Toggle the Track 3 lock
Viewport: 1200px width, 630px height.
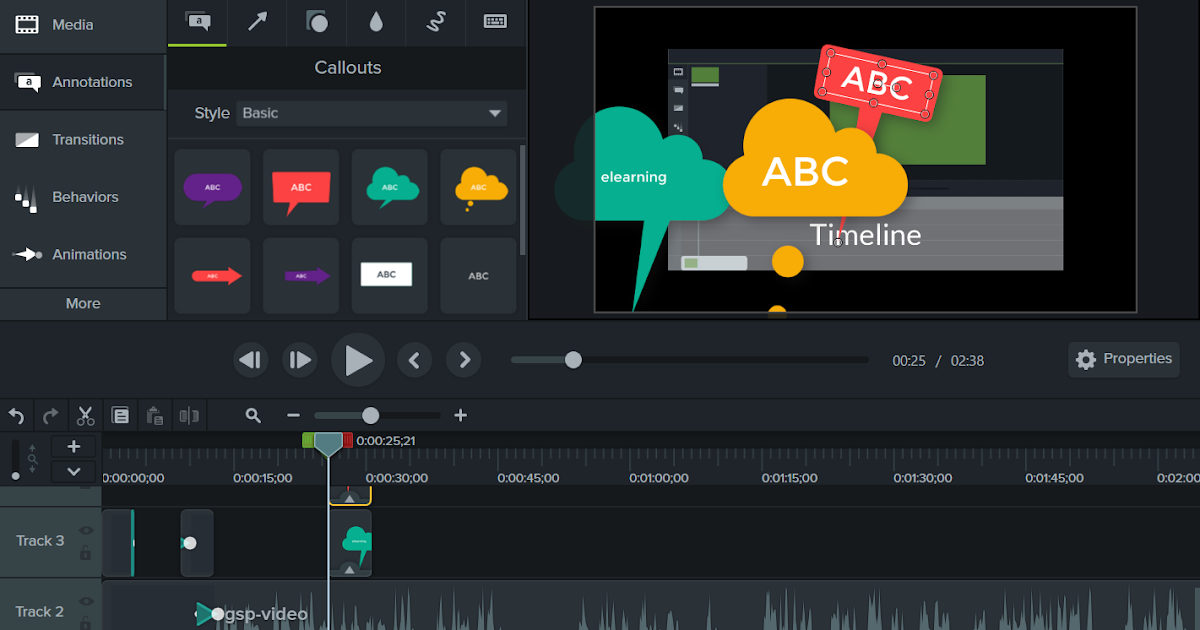click(x=86, y=553)
